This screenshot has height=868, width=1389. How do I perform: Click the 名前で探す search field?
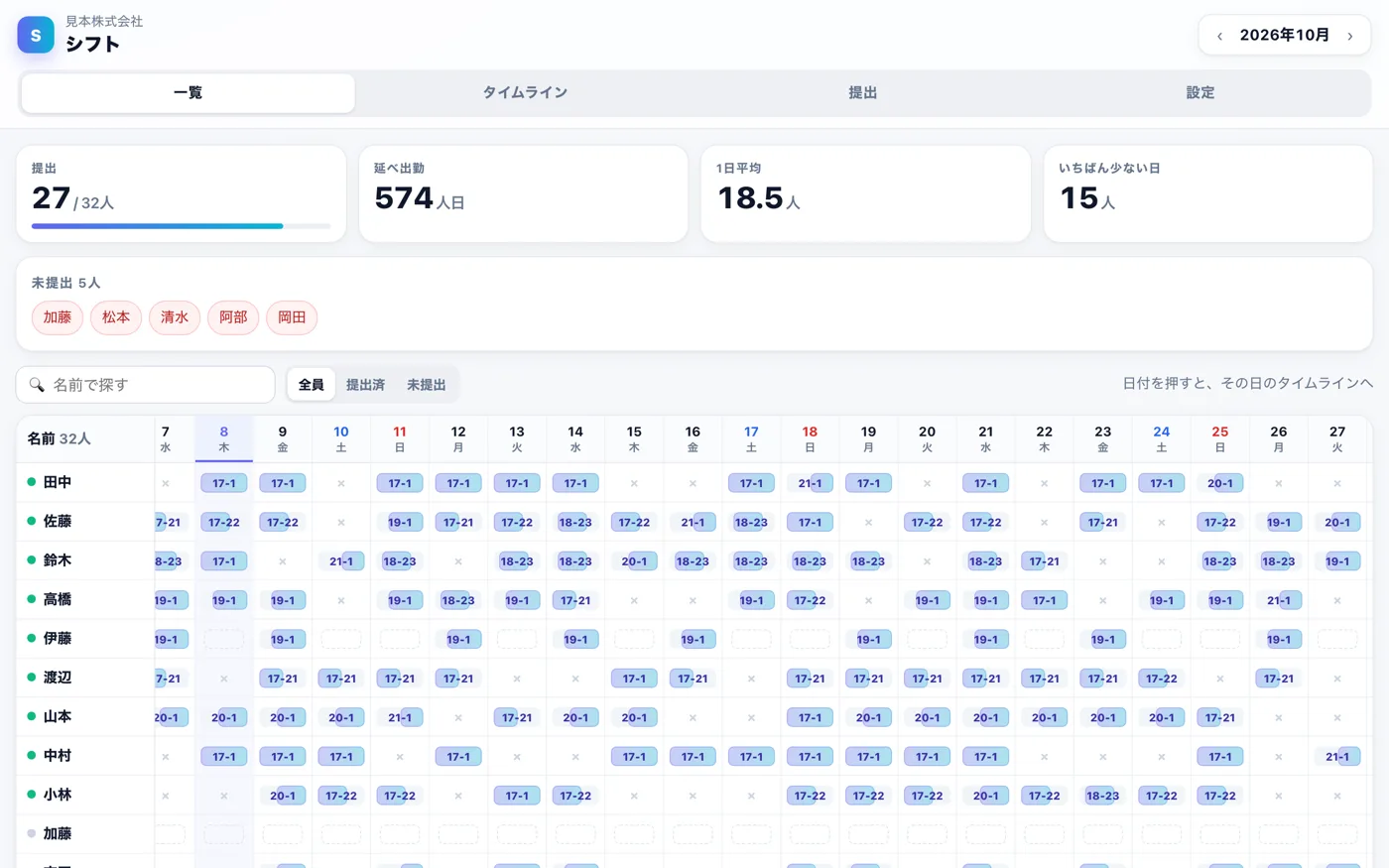(146, 385)
